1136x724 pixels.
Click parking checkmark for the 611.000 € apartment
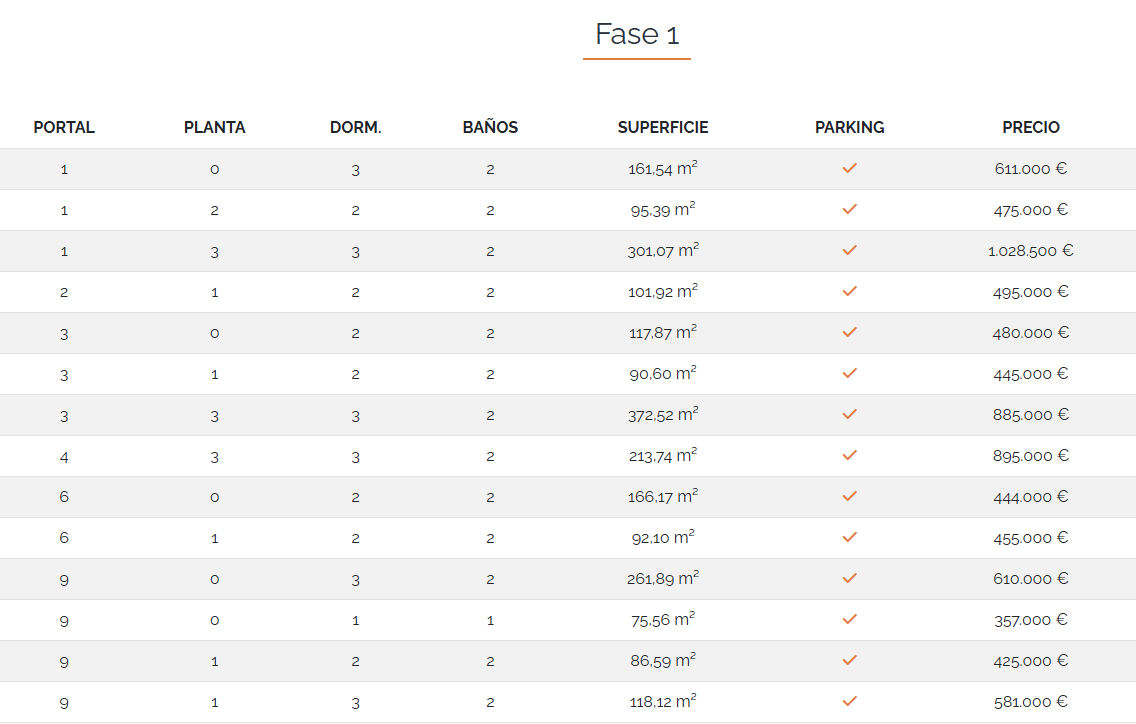(849, 169)
